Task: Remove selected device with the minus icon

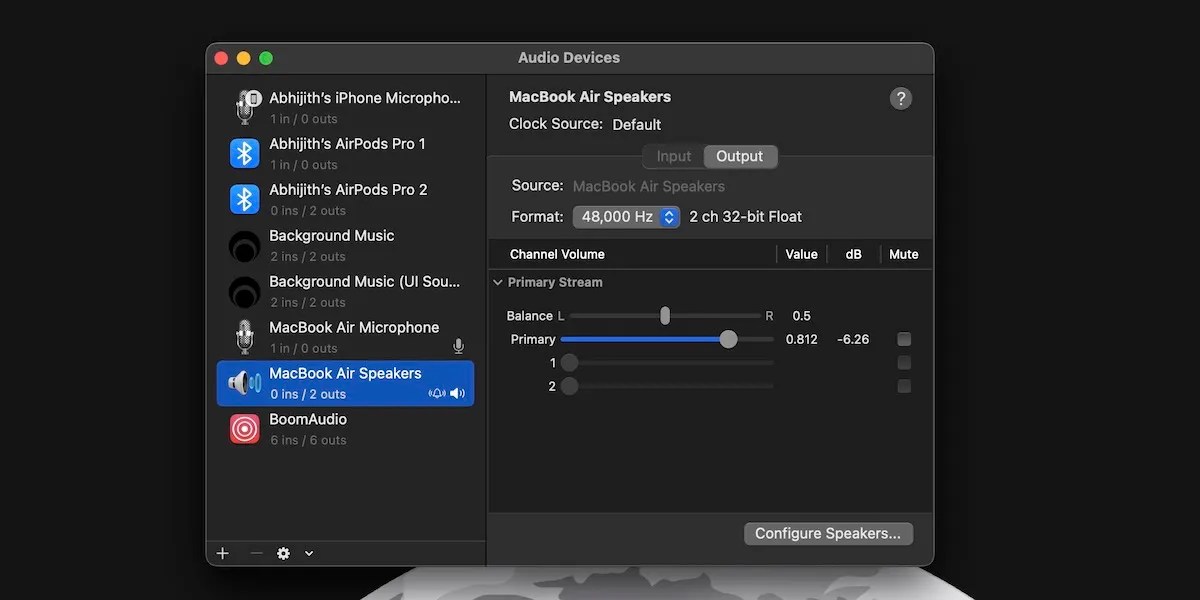Action: (x=253, y=552)
